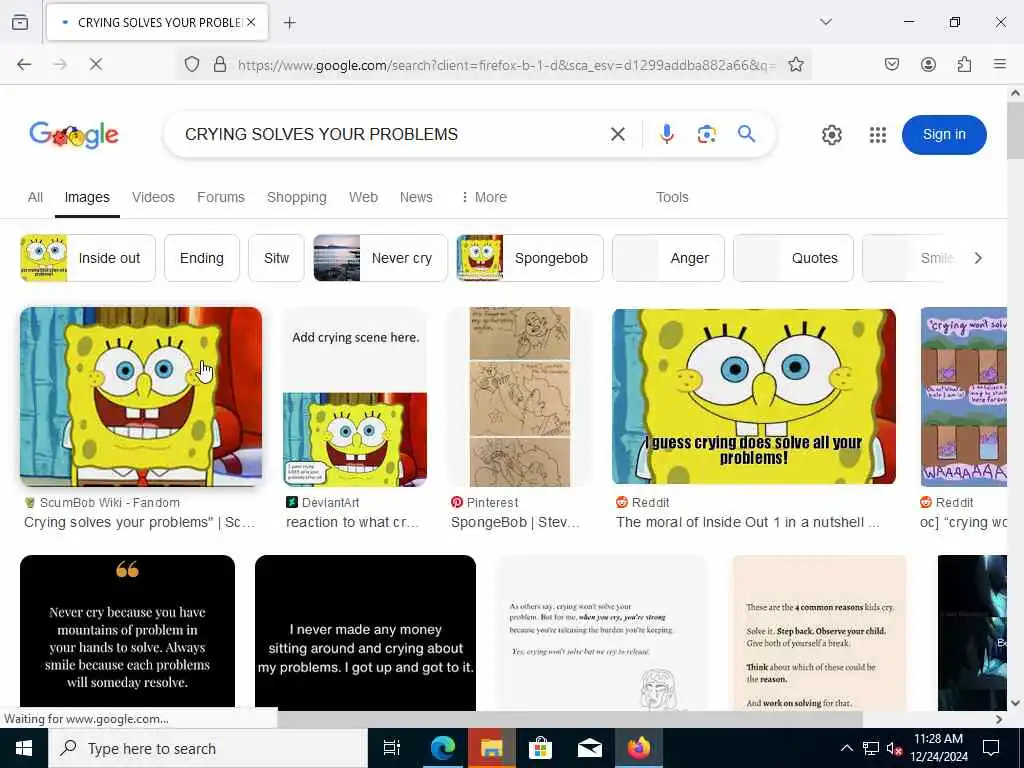Image resolution: width=1024 pixels, height=768 pixels.
Task: Open the common reasons kids cry image
Action: click(x=820, y=632)
